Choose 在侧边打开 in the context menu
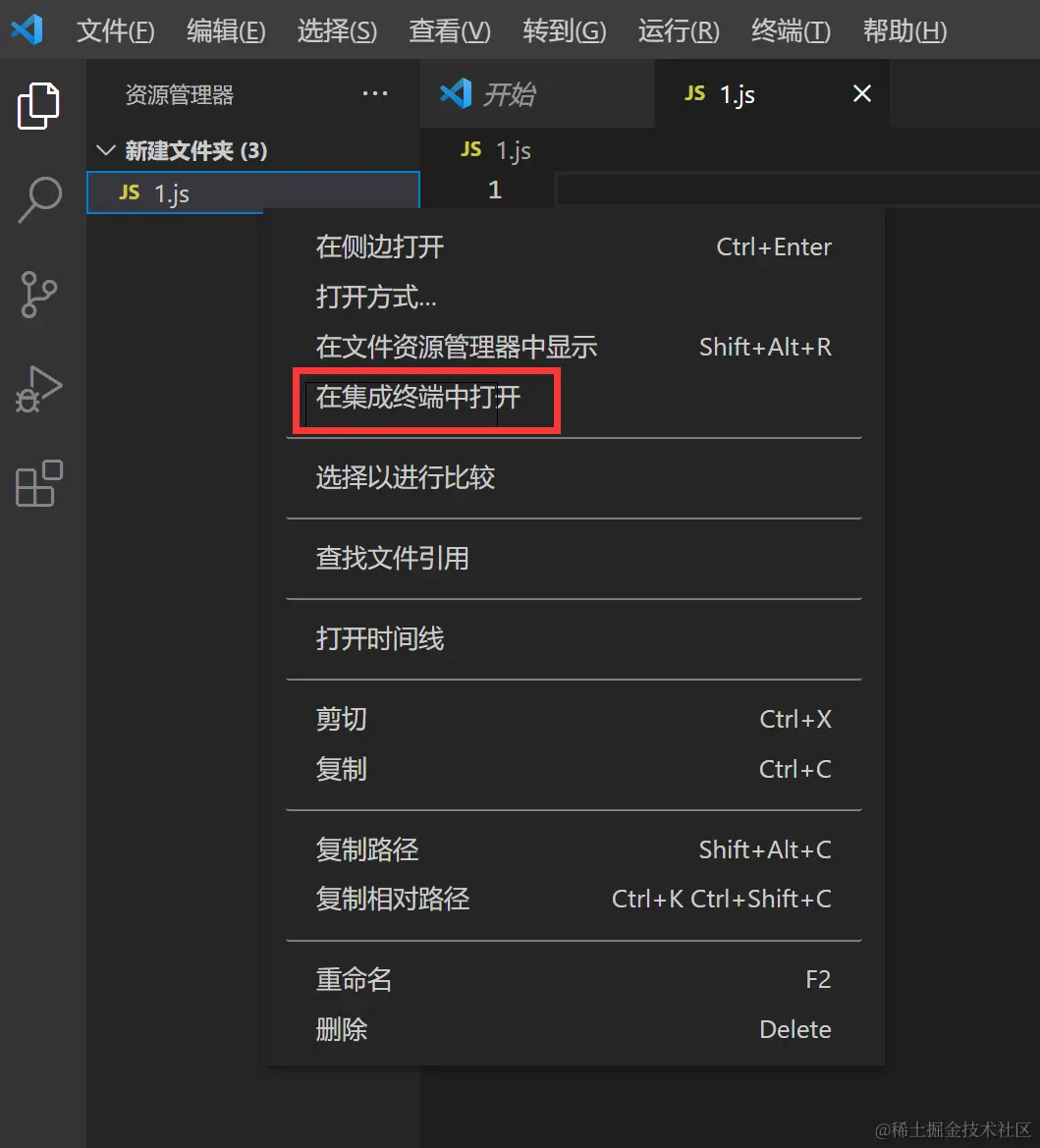 379,246
